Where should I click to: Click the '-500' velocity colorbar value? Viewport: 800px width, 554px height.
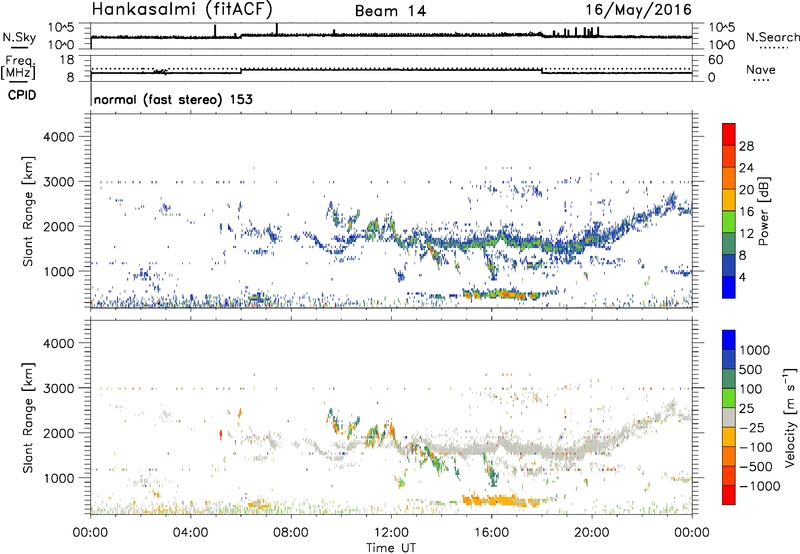click(756, 466)
